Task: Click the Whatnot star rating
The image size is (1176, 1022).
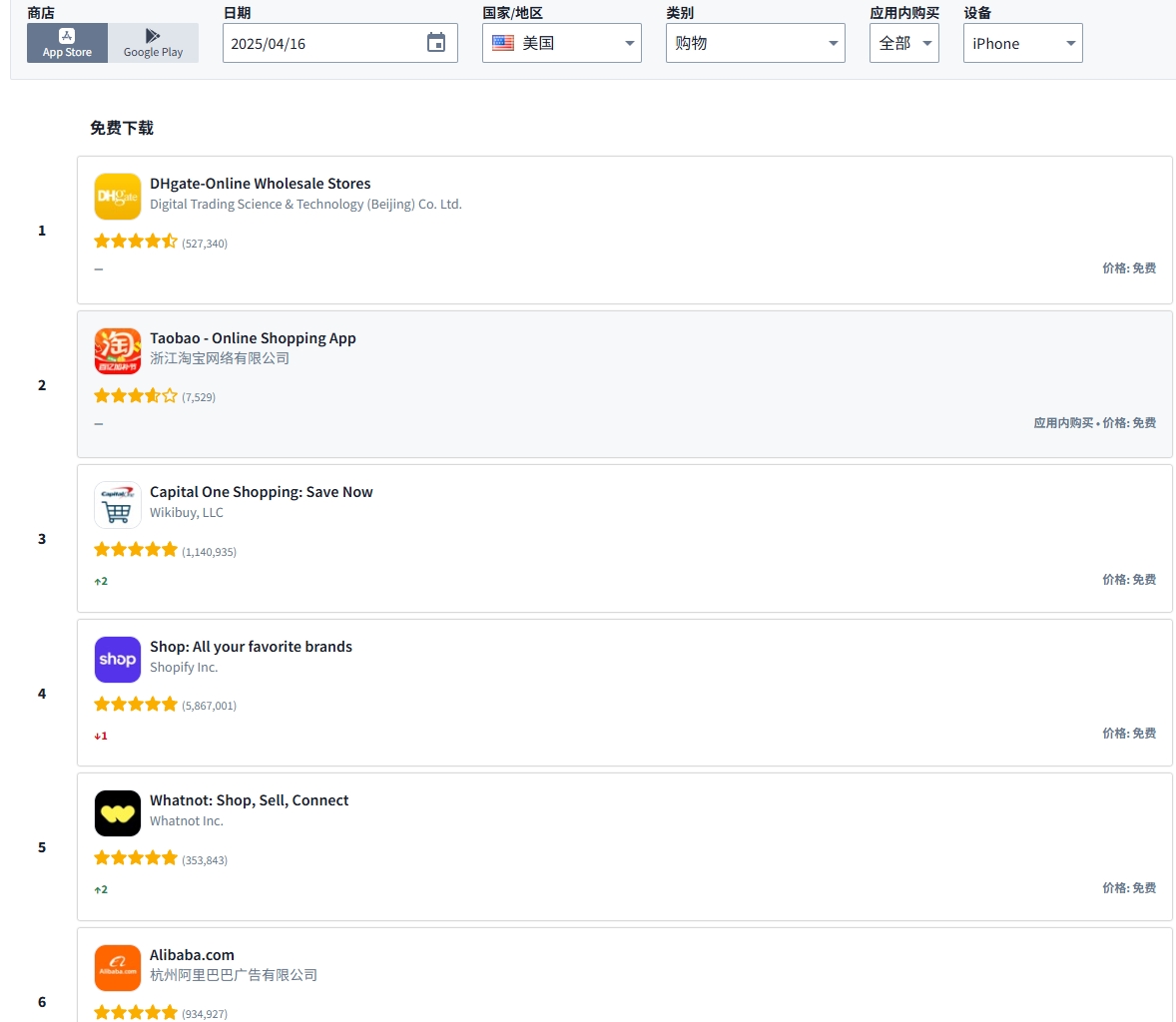Action: coord(136,857)
